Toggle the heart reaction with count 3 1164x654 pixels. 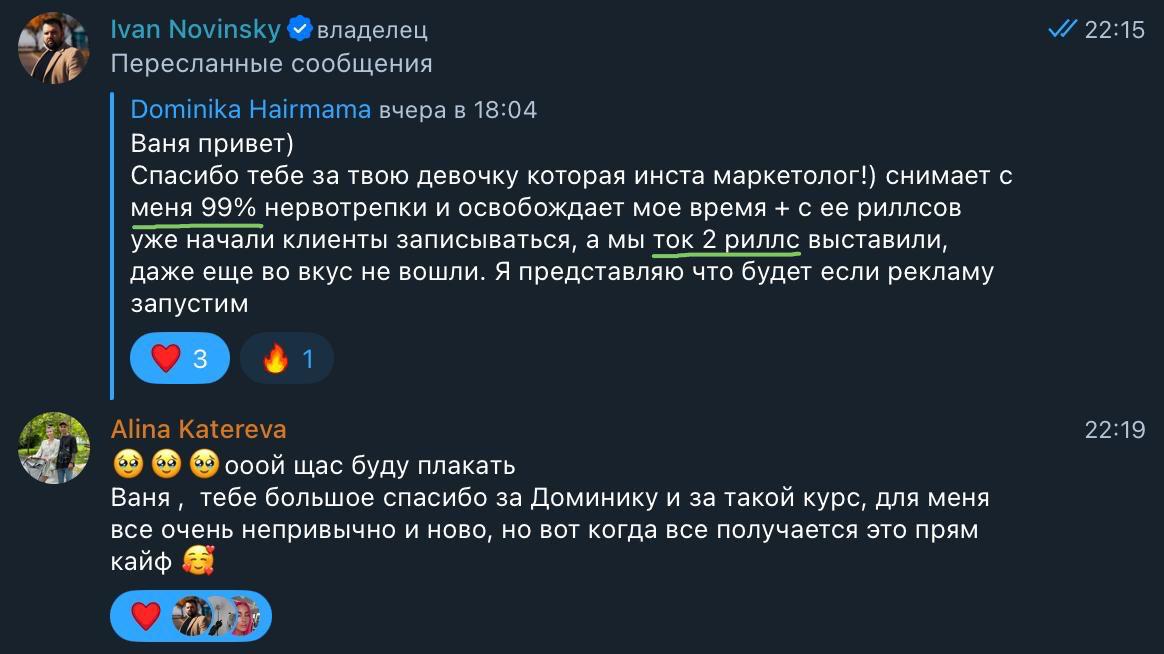click(180, 358)
